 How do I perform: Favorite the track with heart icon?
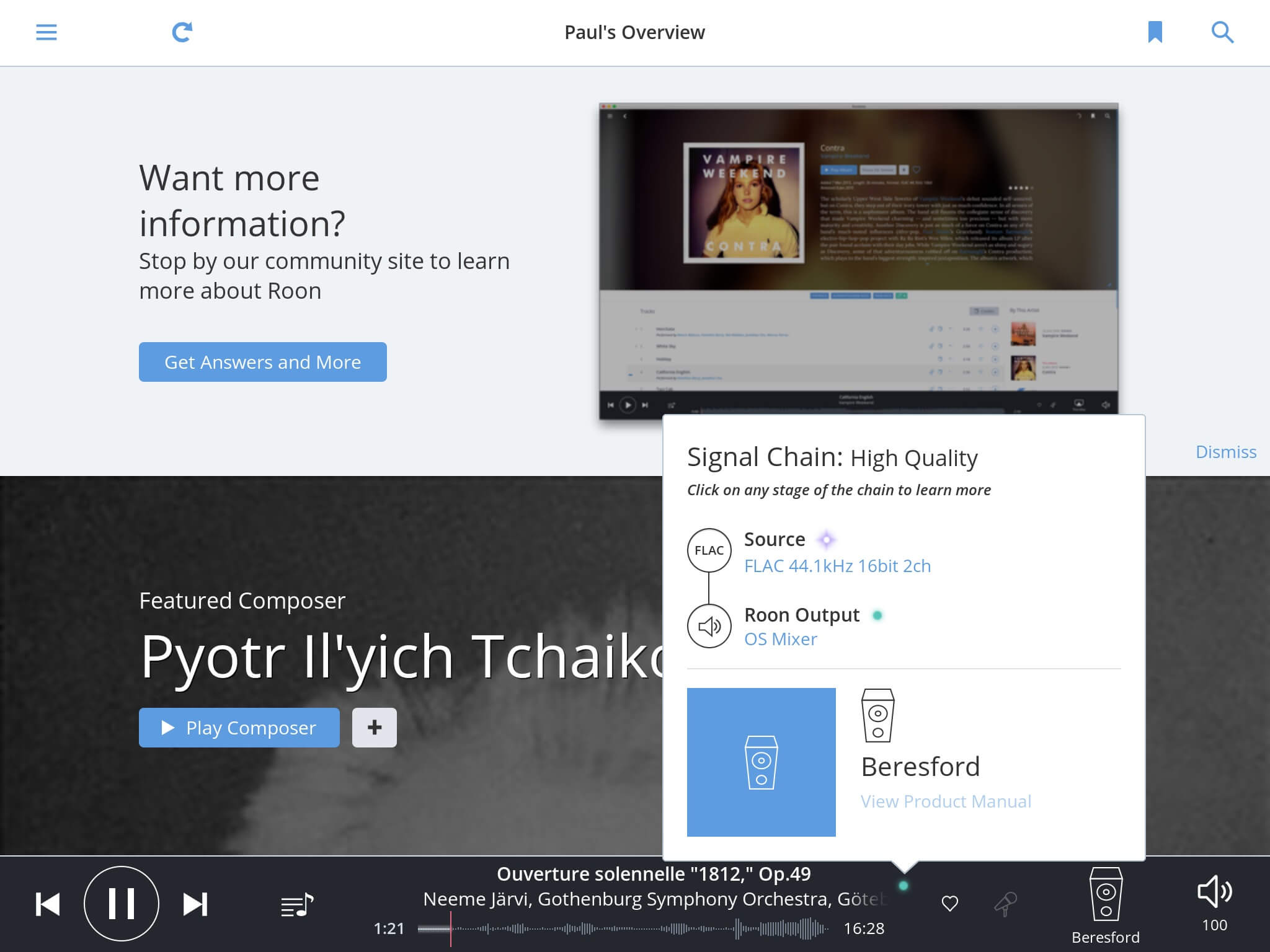click(x=950, y=904)
